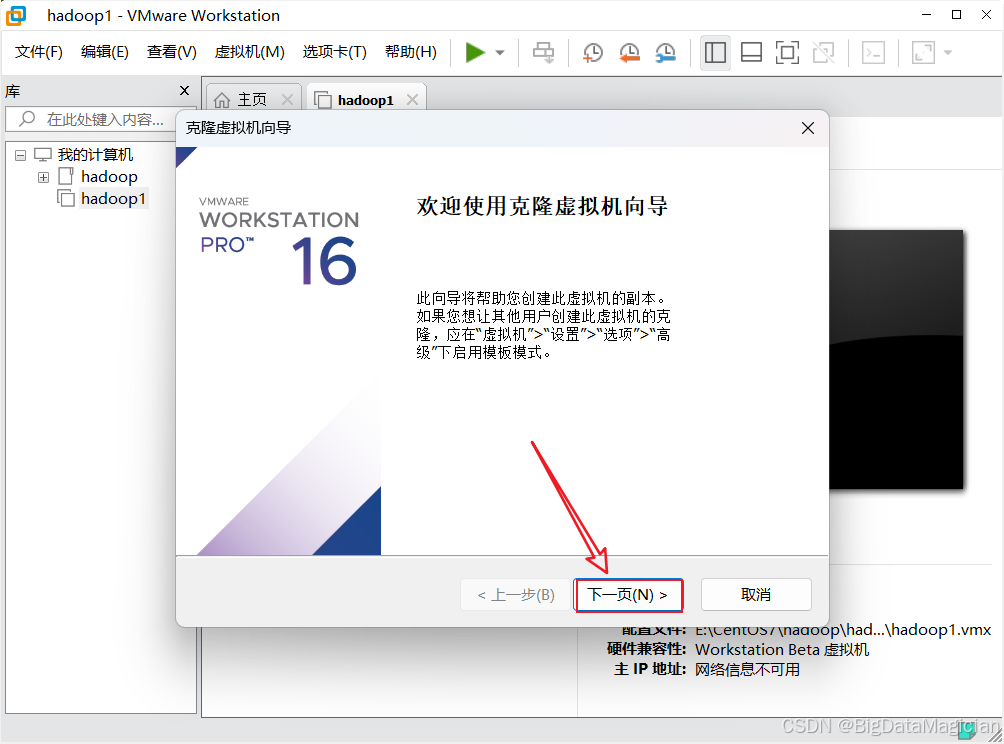The image size is (1004, 744).
Task: Click the wizard heading 欢迎使用克隆虚拟机向导
Action: pos(542,206)
